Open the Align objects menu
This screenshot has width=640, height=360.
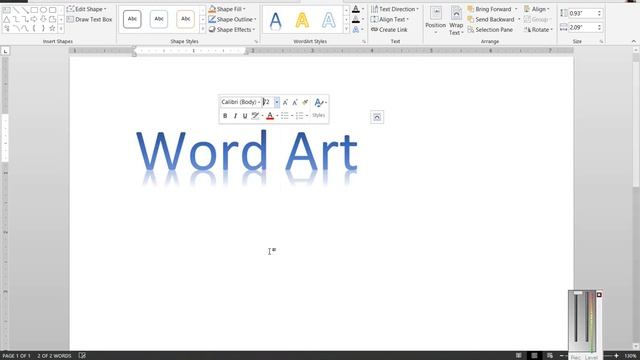[537, 9]
